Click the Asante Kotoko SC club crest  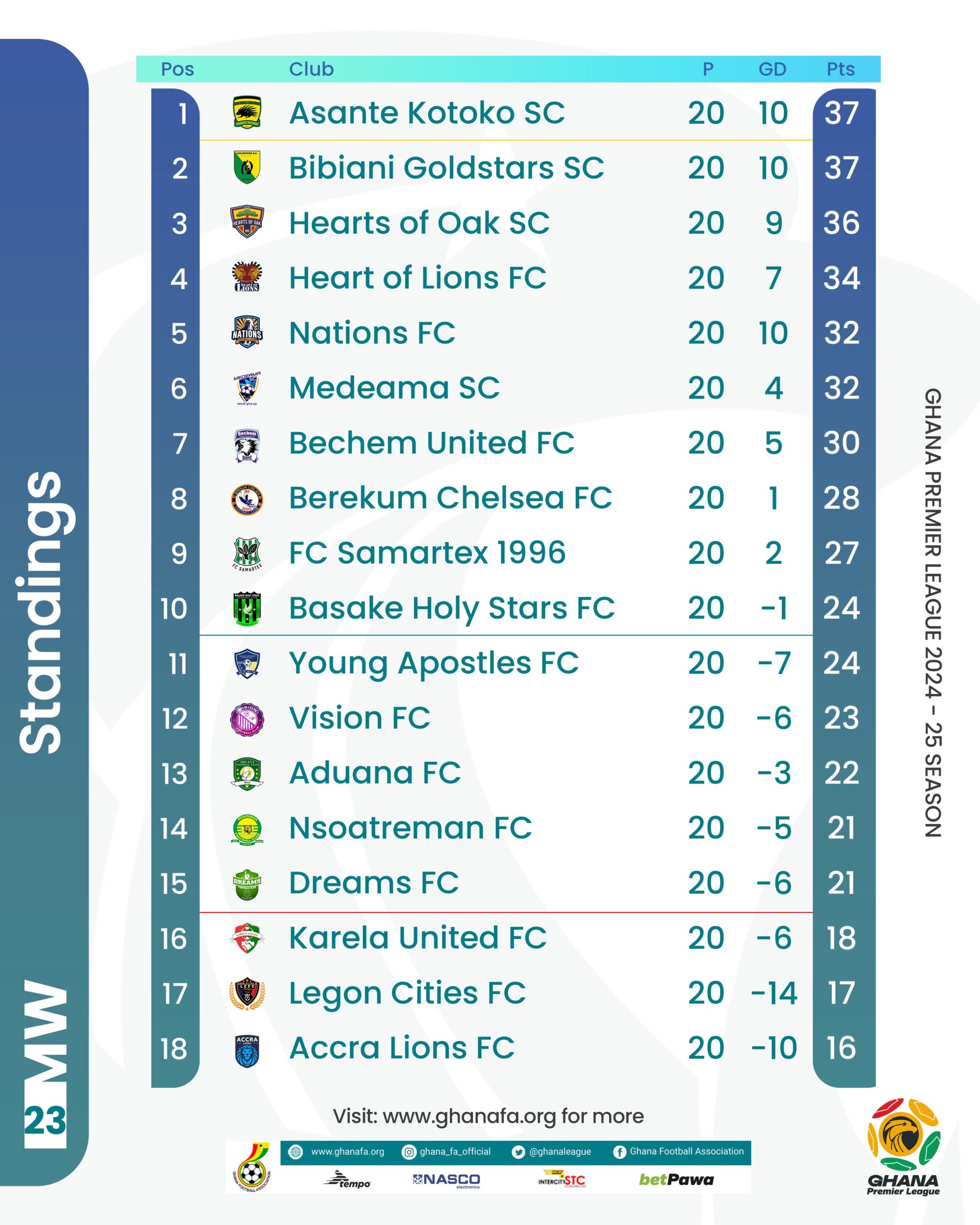[247, 112]
